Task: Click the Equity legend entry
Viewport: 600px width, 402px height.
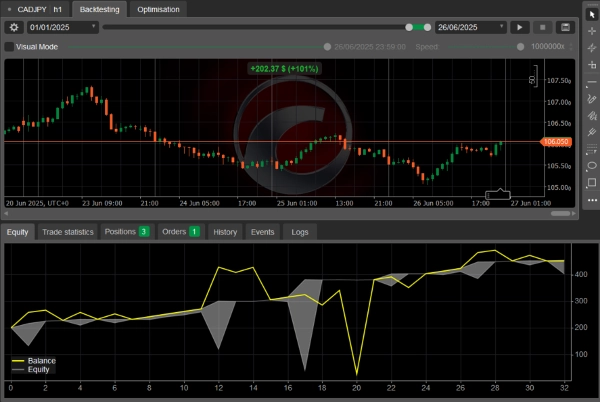Action: tap(31, 369)
